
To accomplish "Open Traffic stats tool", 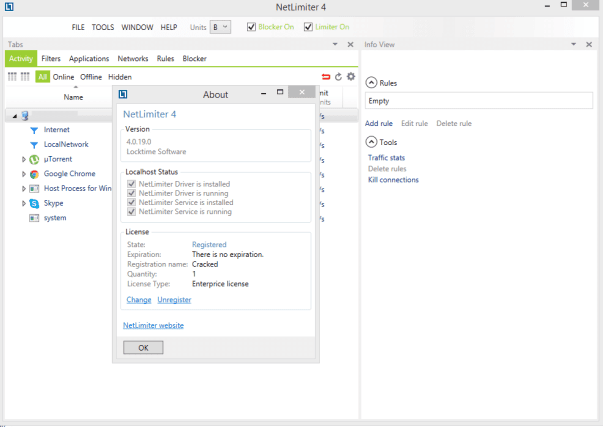I will click(386, 158).
